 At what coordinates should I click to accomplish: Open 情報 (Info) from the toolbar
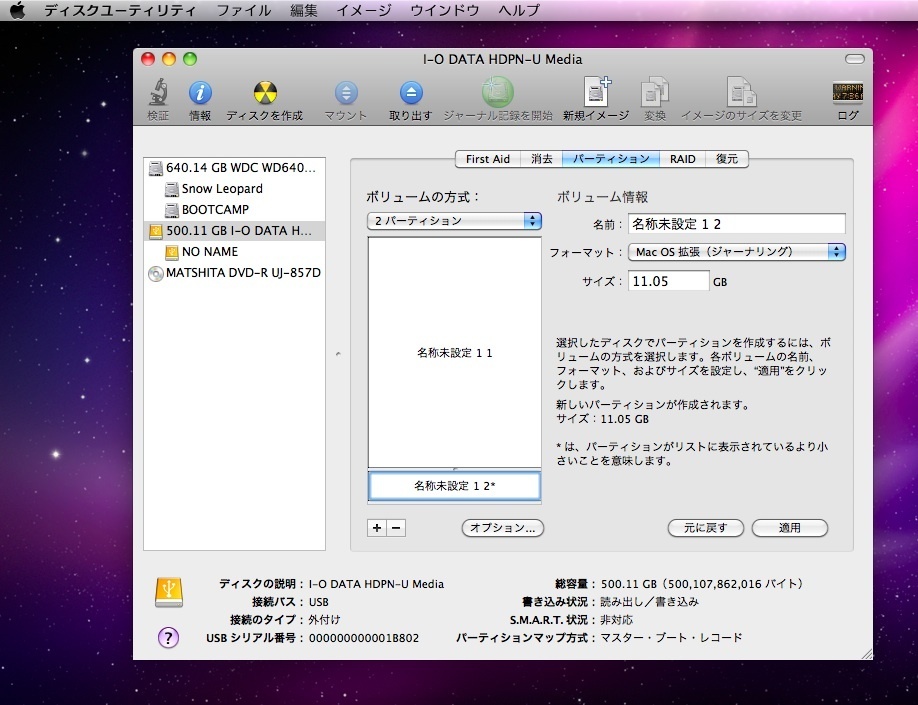[200, 95]
